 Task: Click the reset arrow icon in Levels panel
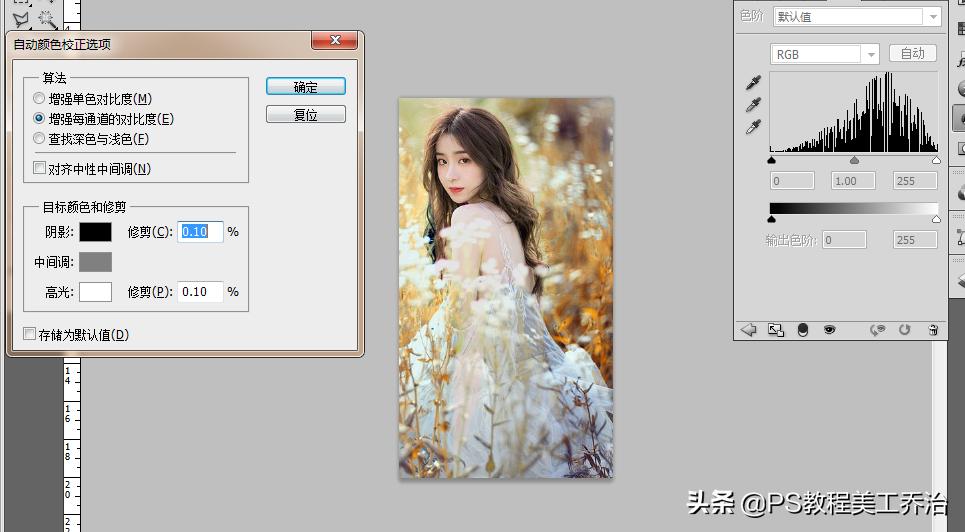pyautogui.click(x=905, y=329)
